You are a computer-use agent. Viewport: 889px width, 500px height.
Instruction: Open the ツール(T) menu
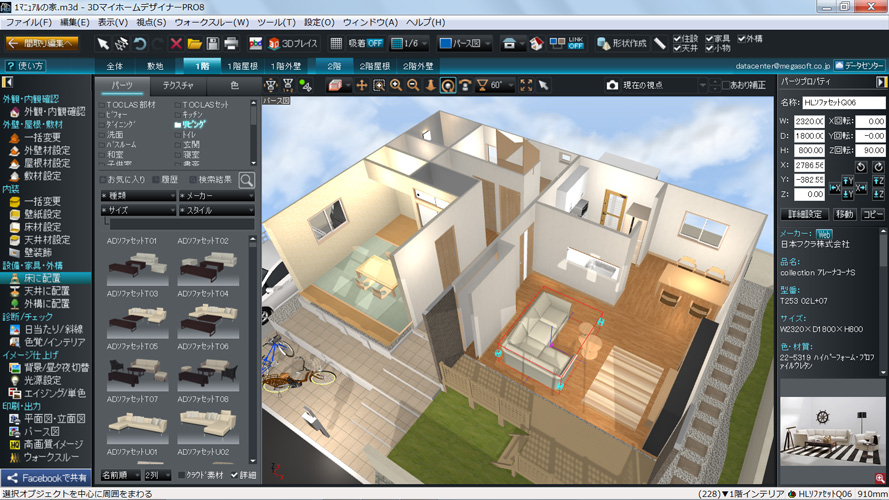coord(275,22)
